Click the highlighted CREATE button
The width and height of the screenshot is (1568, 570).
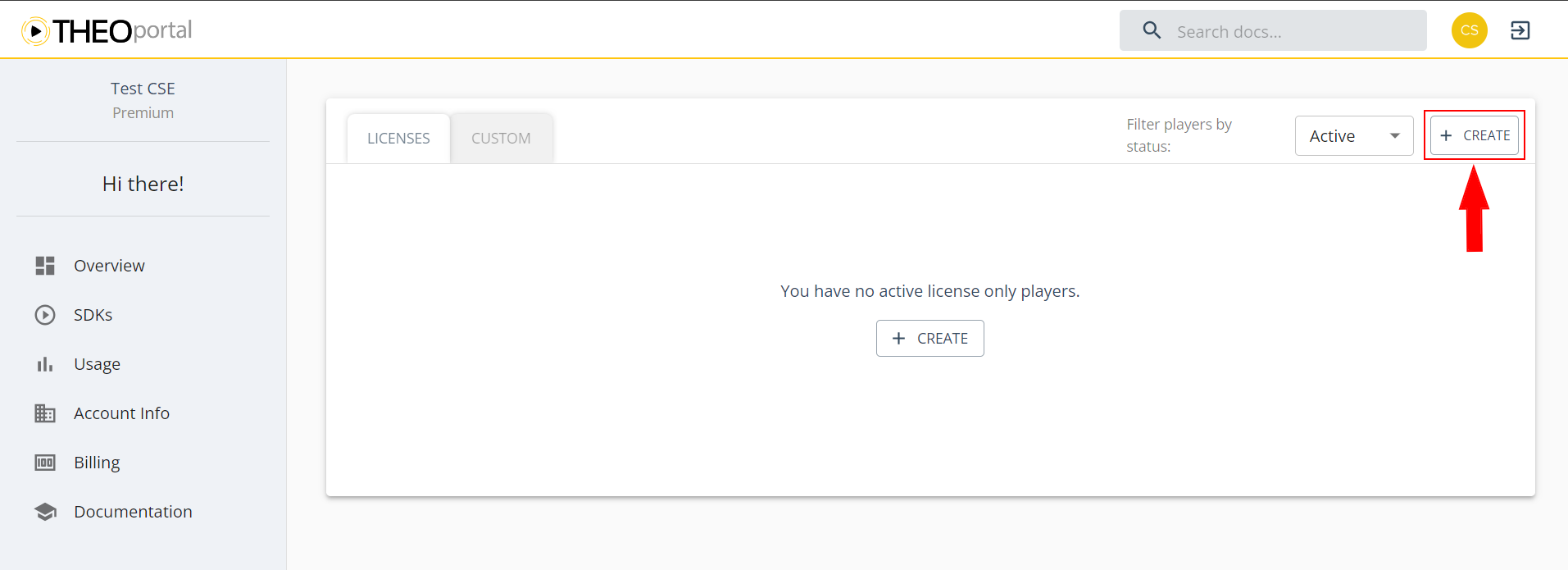1474,135
